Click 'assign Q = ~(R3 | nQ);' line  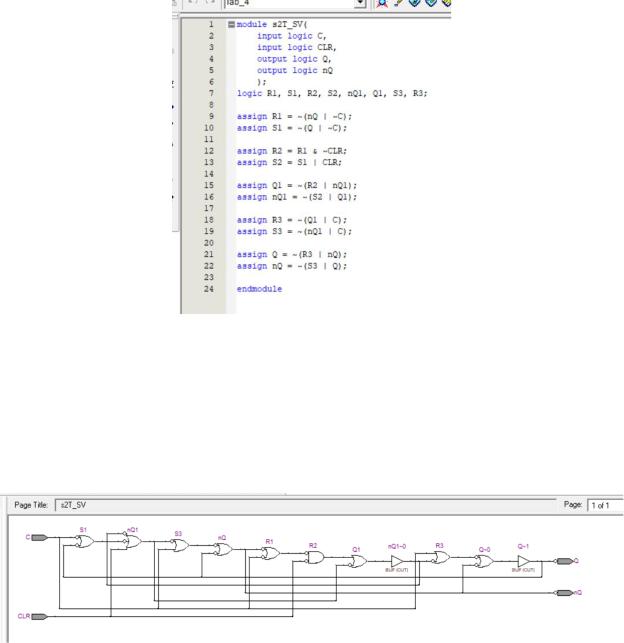(x=292, y=254)
